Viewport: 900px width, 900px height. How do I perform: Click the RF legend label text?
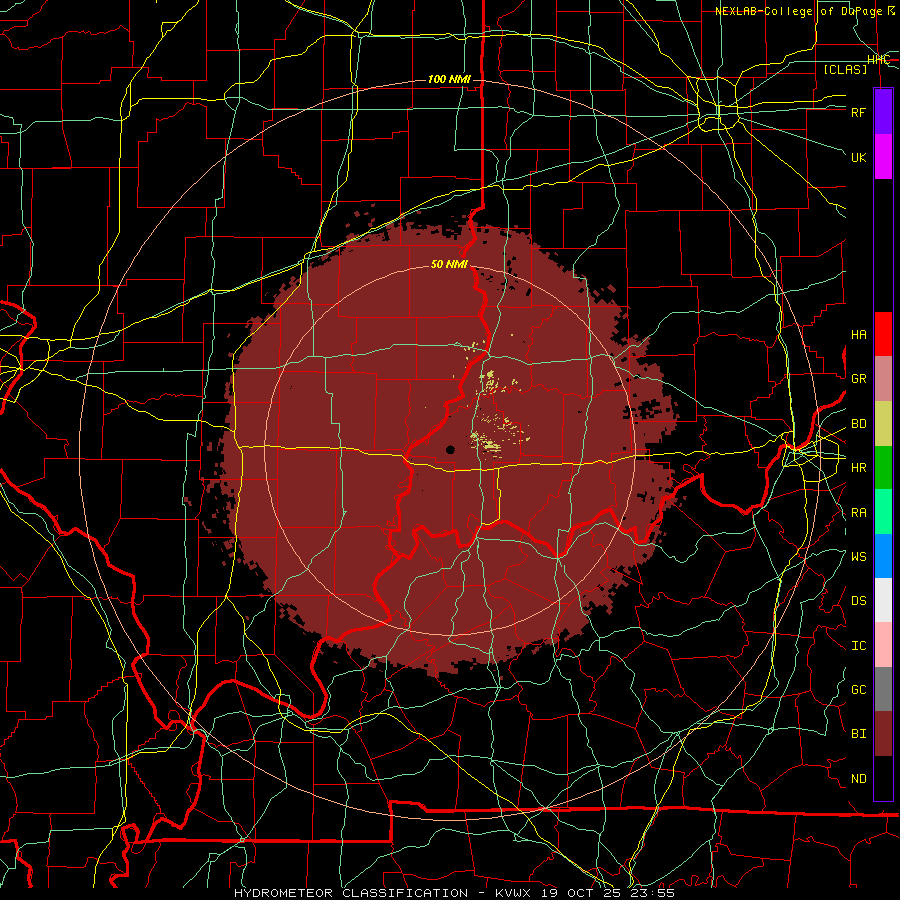pyautogui.click(x=858, y=112)
